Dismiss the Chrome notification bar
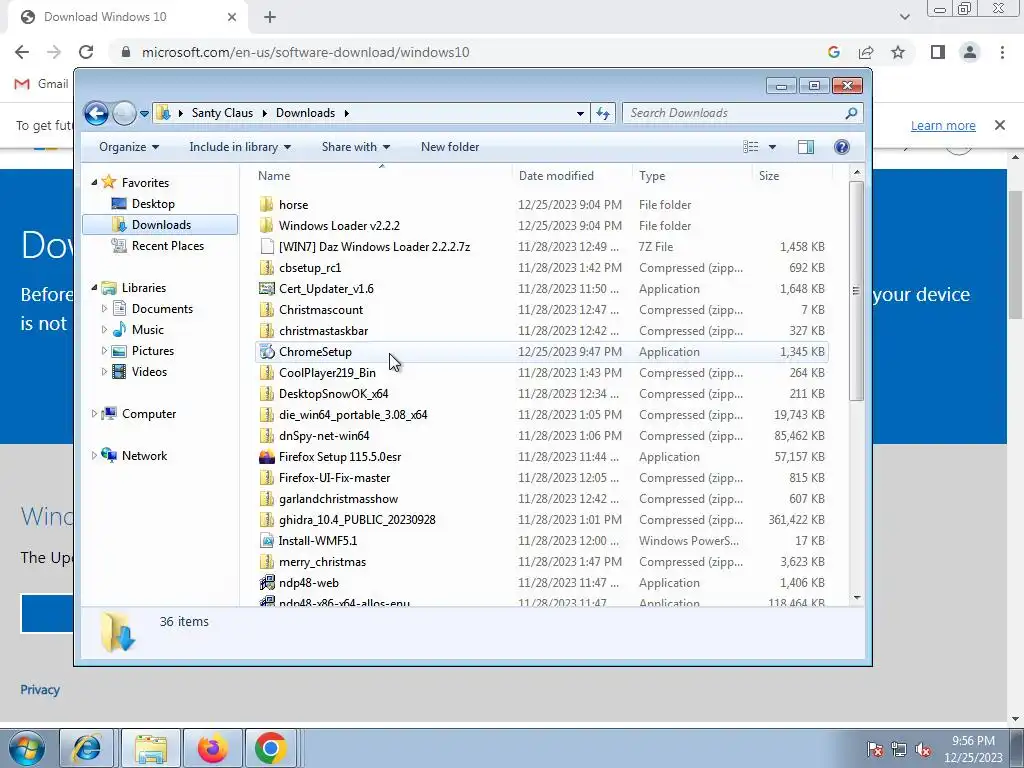 [999, 125]
